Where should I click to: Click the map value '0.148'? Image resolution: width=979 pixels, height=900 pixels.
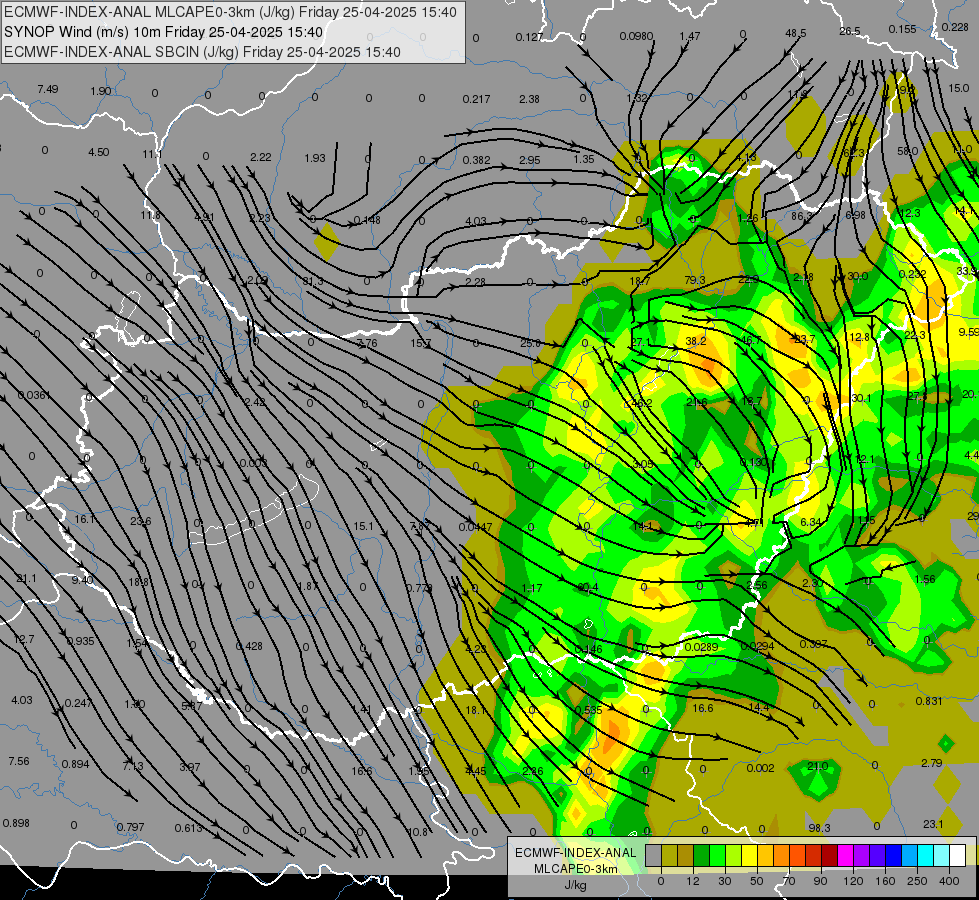(367, 220)
